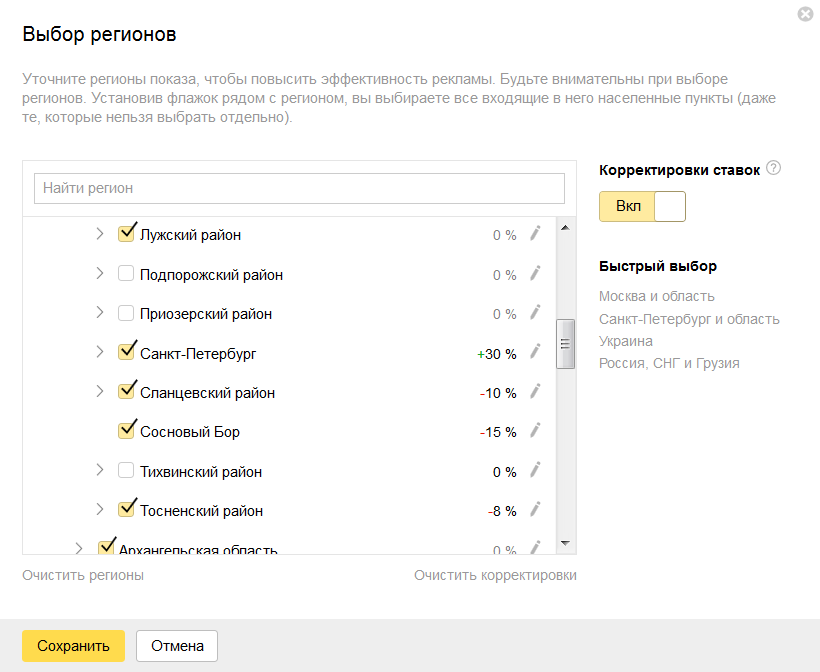Toggle the Вкл bid adjustments switch
The image size is (820, 672).
(x=642, y=206)
